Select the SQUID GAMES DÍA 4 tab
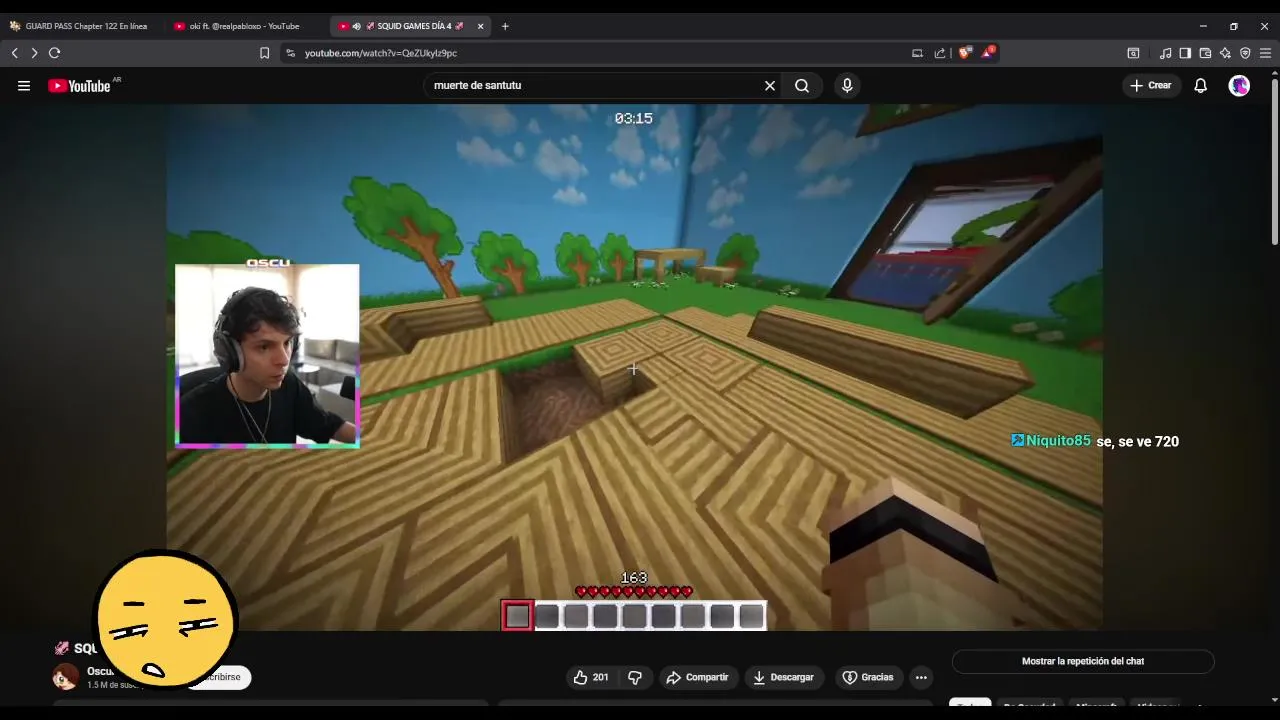 point(410,26)
